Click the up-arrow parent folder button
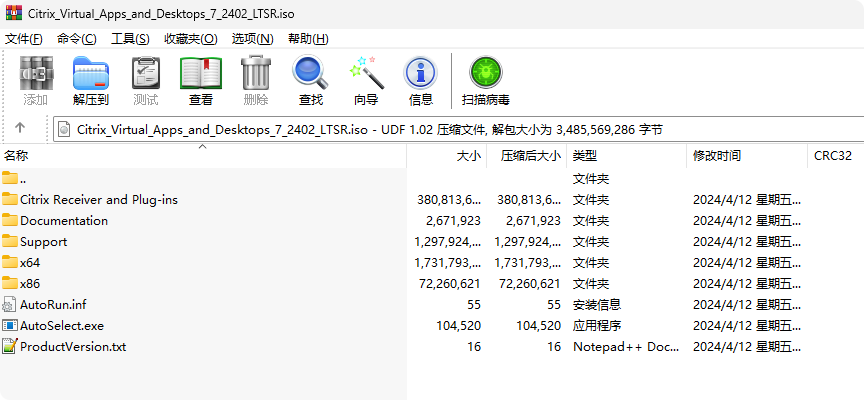864x400 pixels. (20, 128)
